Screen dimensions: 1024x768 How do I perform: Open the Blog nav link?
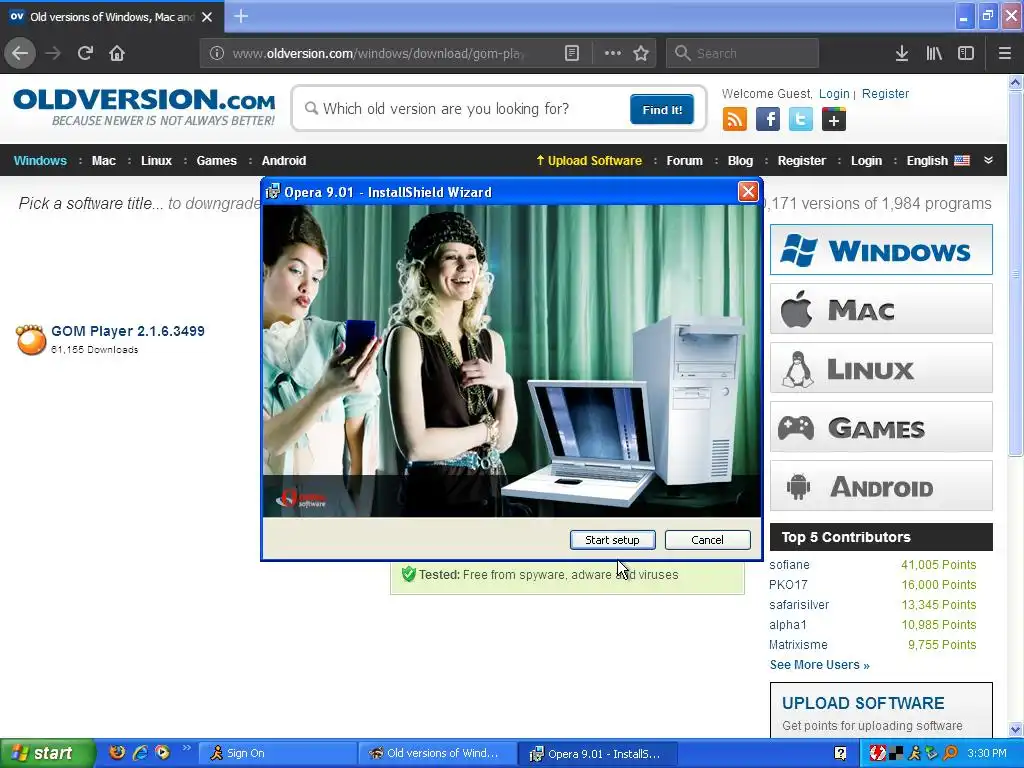pyautogui.click(x=740, y=161)
